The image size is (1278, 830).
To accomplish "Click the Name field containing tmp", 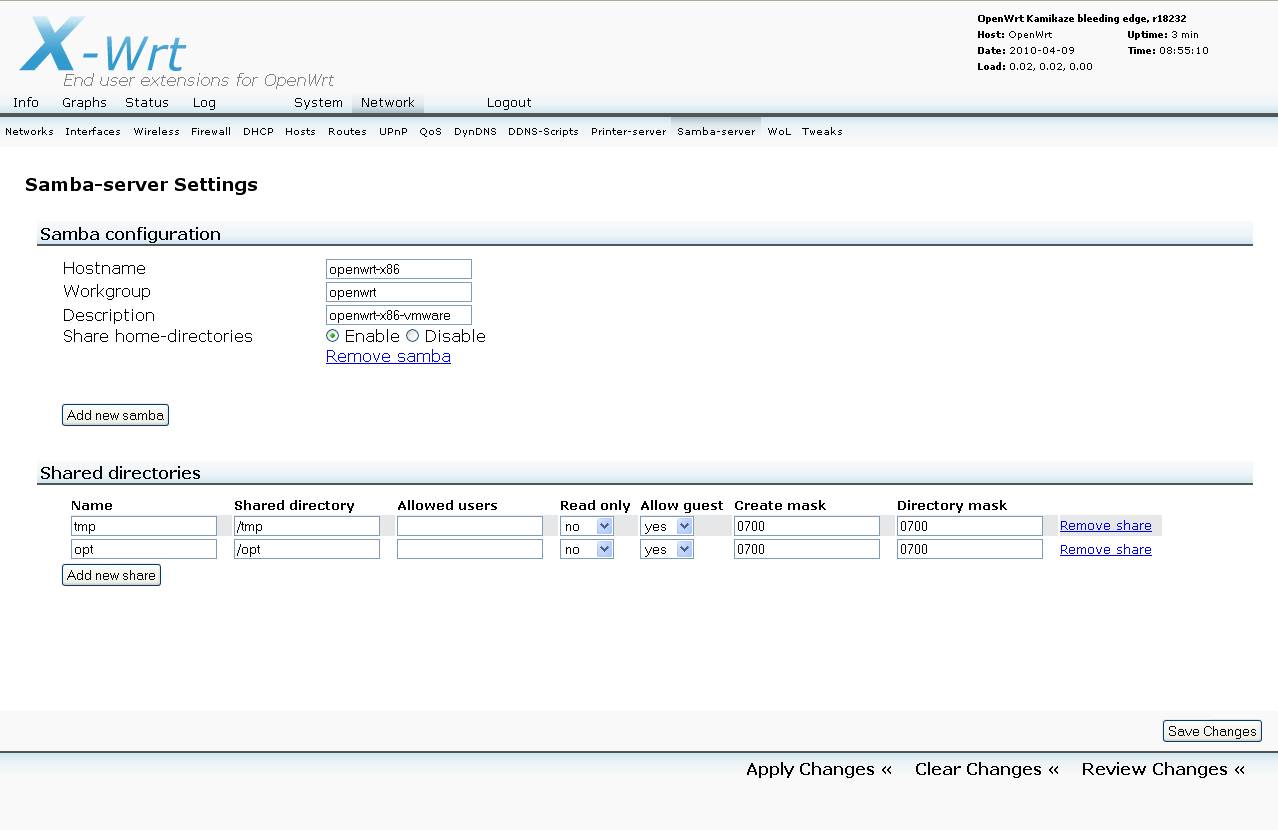I will click(144, 526).
